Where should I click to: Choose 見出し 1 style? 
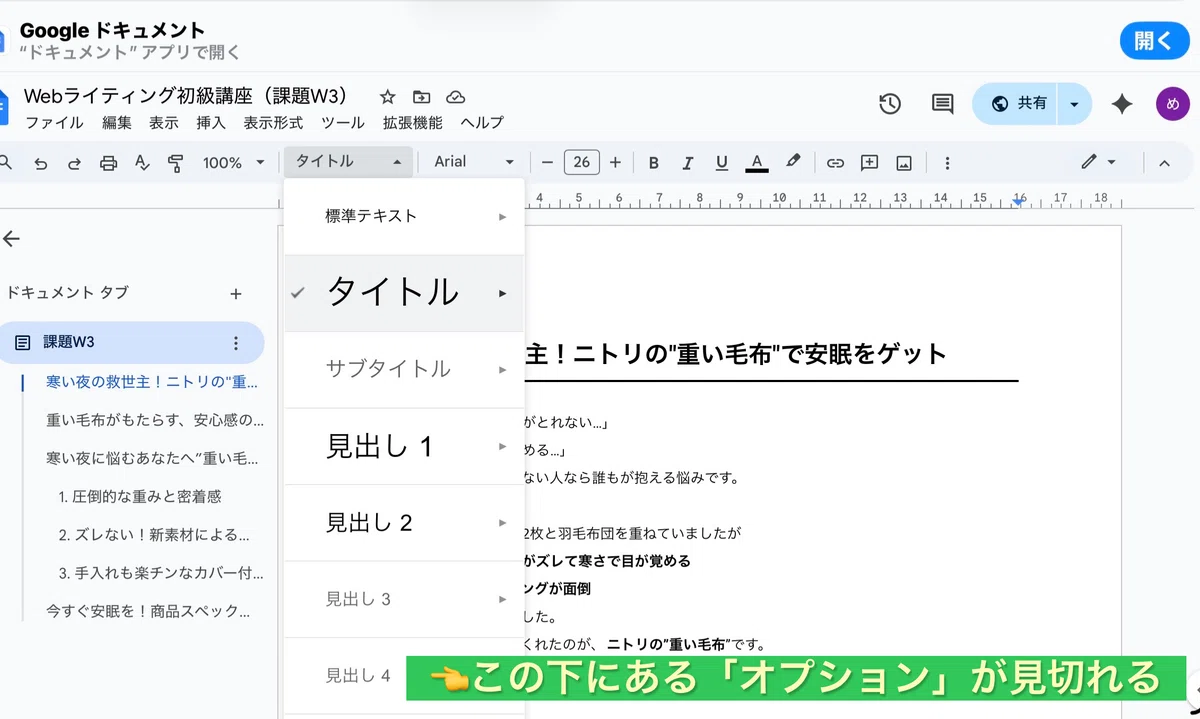[x=404, y=446]
